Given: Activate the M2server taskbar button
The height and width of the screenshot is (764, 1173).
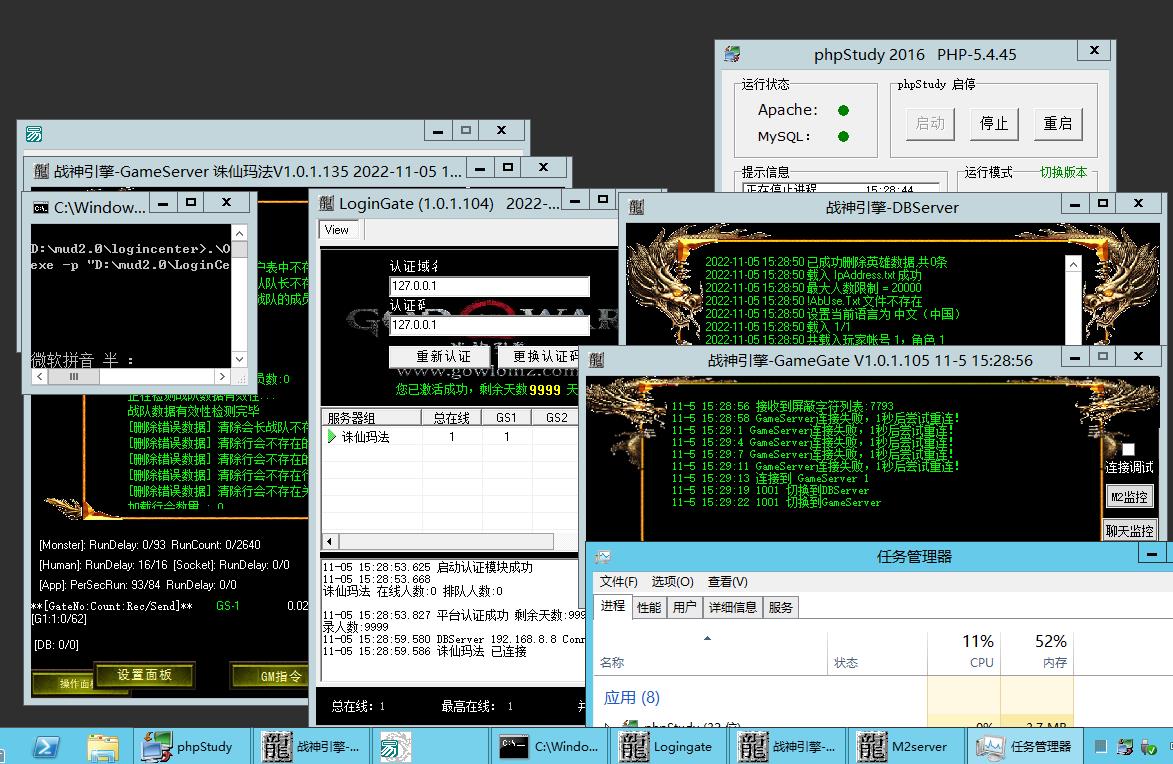Looking at the screenshot, I should (x=904, y=746).
